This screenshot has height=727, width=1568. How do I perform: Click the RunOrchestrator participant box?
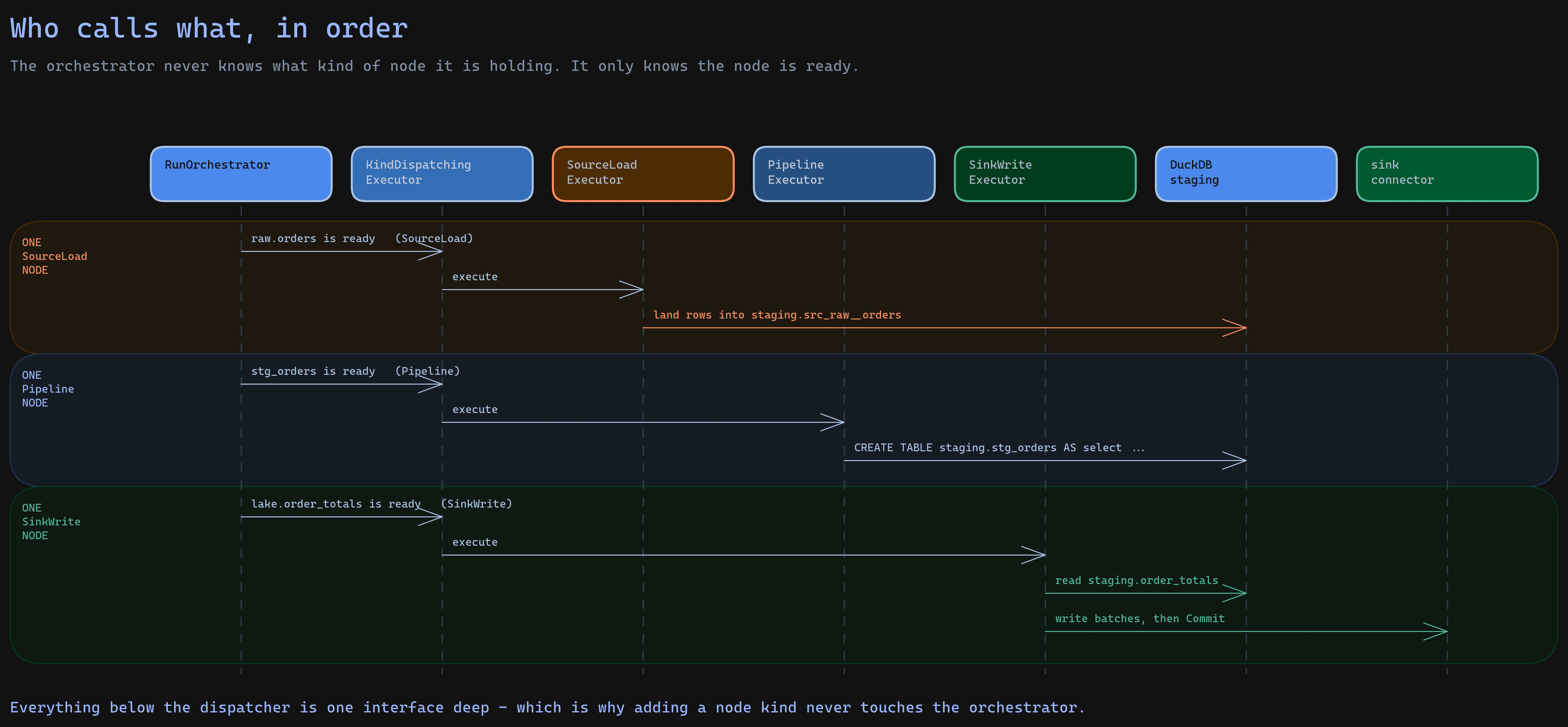click(x=241, y=173)
